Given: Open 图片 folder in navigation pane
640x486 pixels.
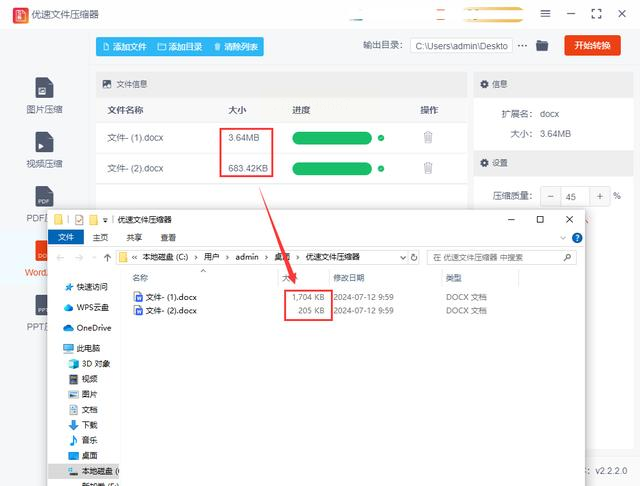Looking at the screenshot, I should click(x=83, y=394).
